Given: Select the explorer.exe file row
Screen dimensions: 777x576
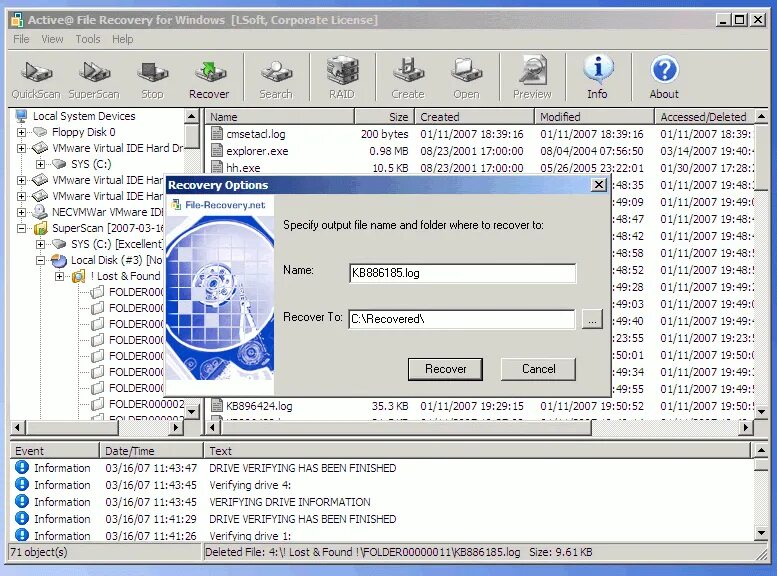Looking at the screenshot, I should coord(479,151).
